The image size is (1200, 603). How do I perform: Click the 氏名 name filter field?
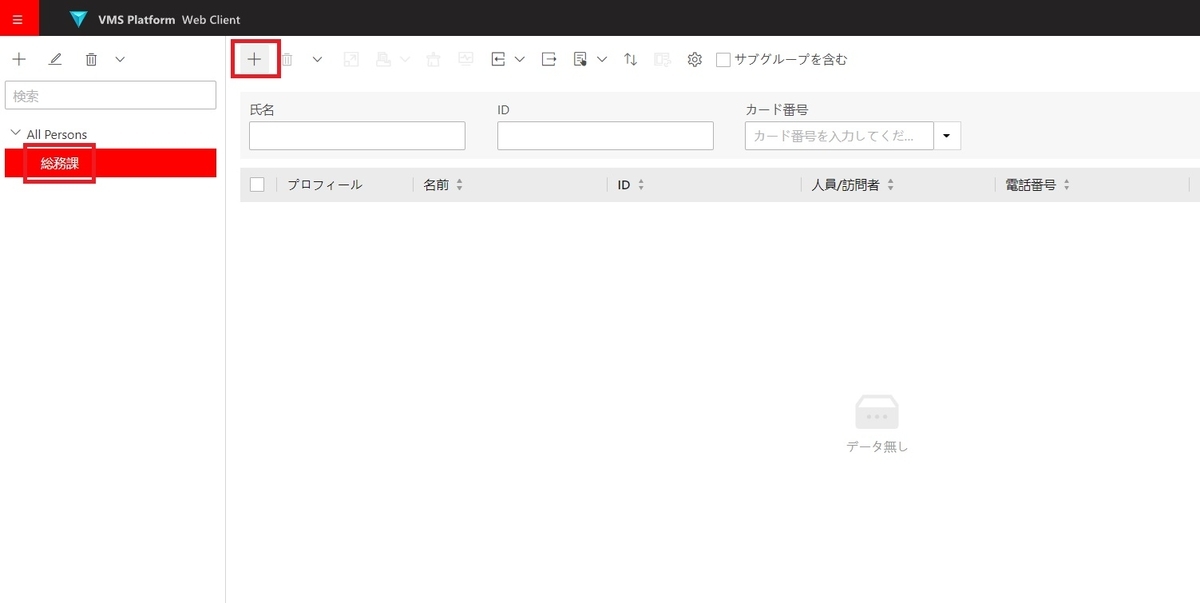[356, 135]
